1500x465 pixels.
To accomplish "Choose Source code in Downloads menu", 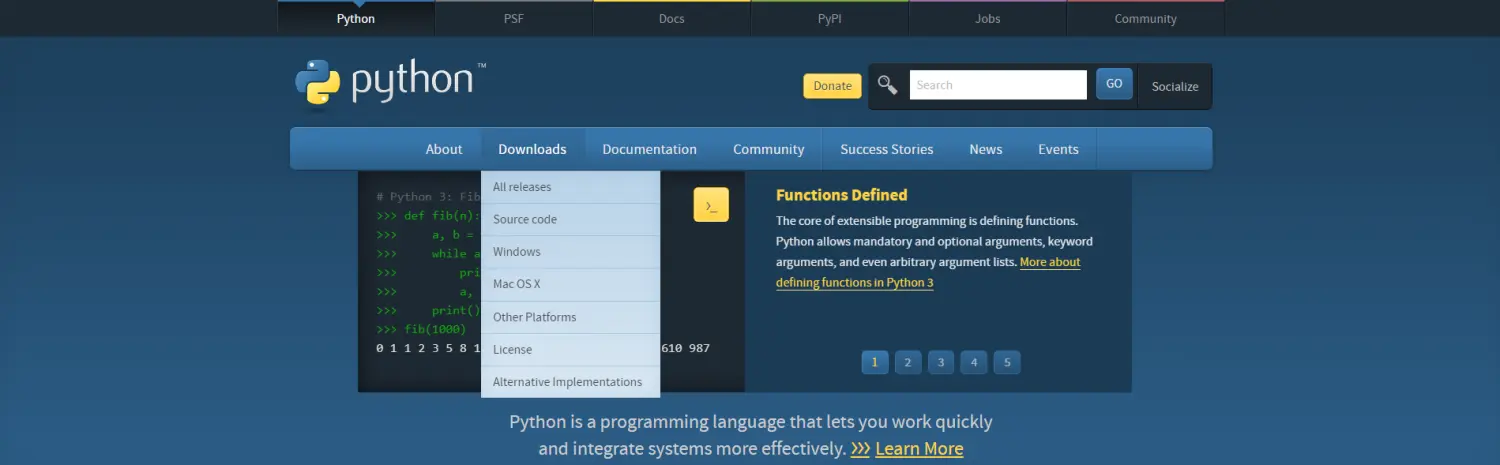I will [571, 219].
